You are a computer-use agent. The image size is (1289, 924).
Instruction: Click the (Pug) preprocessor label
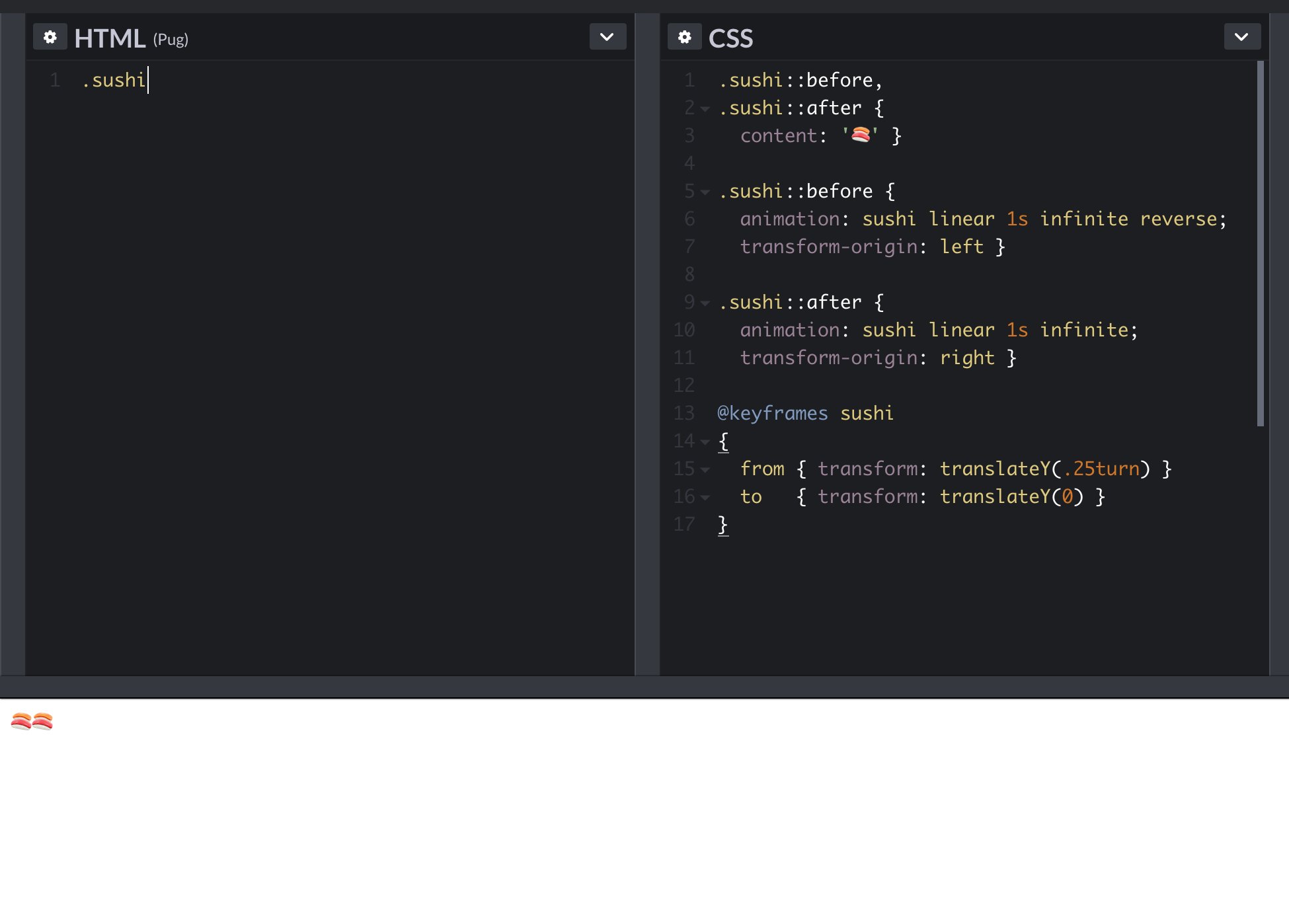[x=170, y=40]
